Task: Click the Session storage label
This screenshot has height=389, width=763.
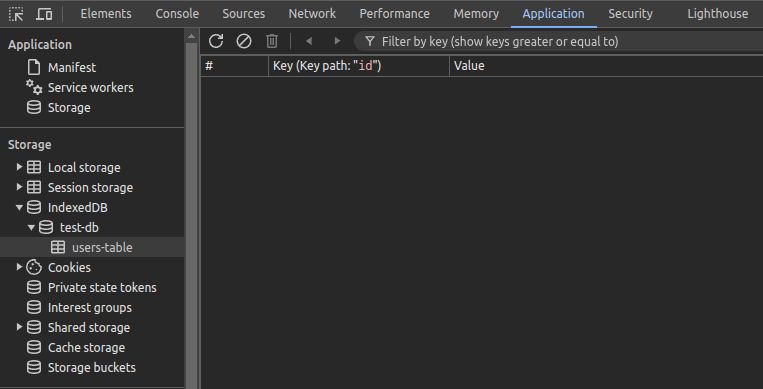Action: (90, 187)
